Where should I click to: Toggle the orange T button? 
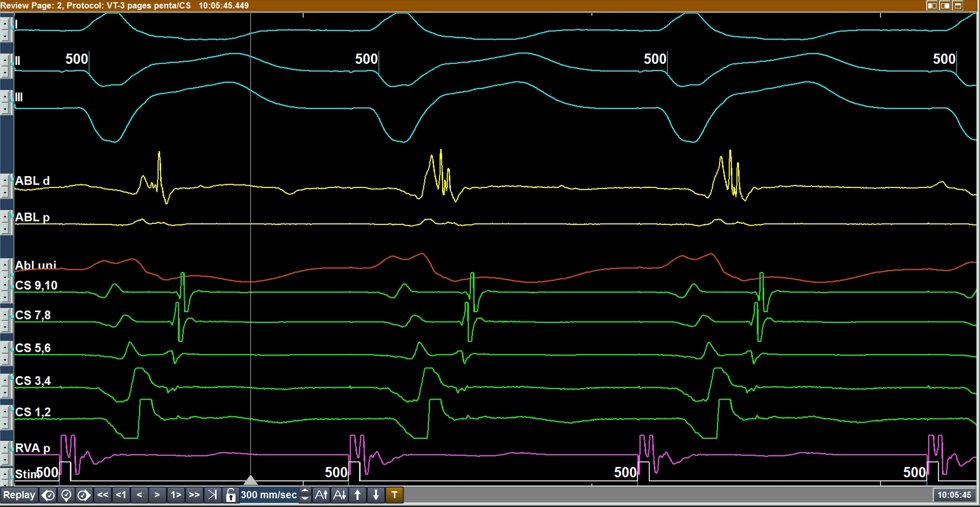point(394,495)
